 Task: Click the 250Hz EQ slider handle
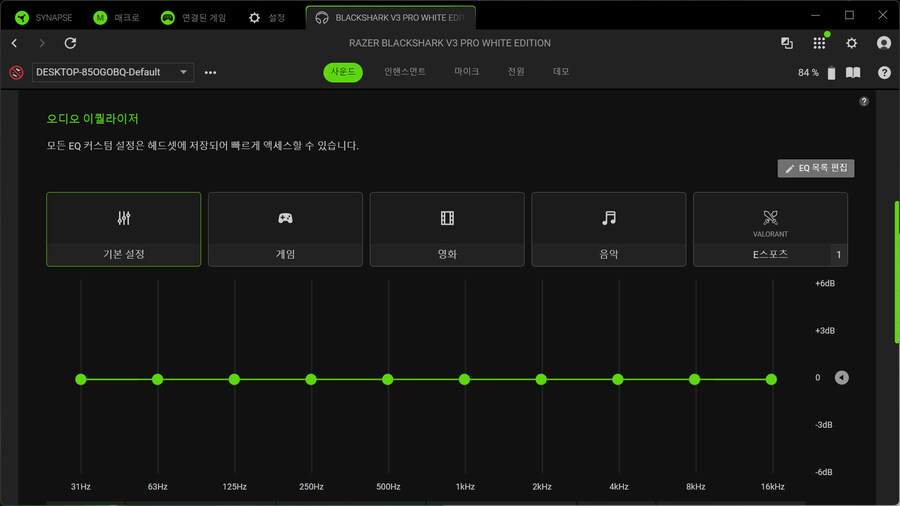[311, 379]
